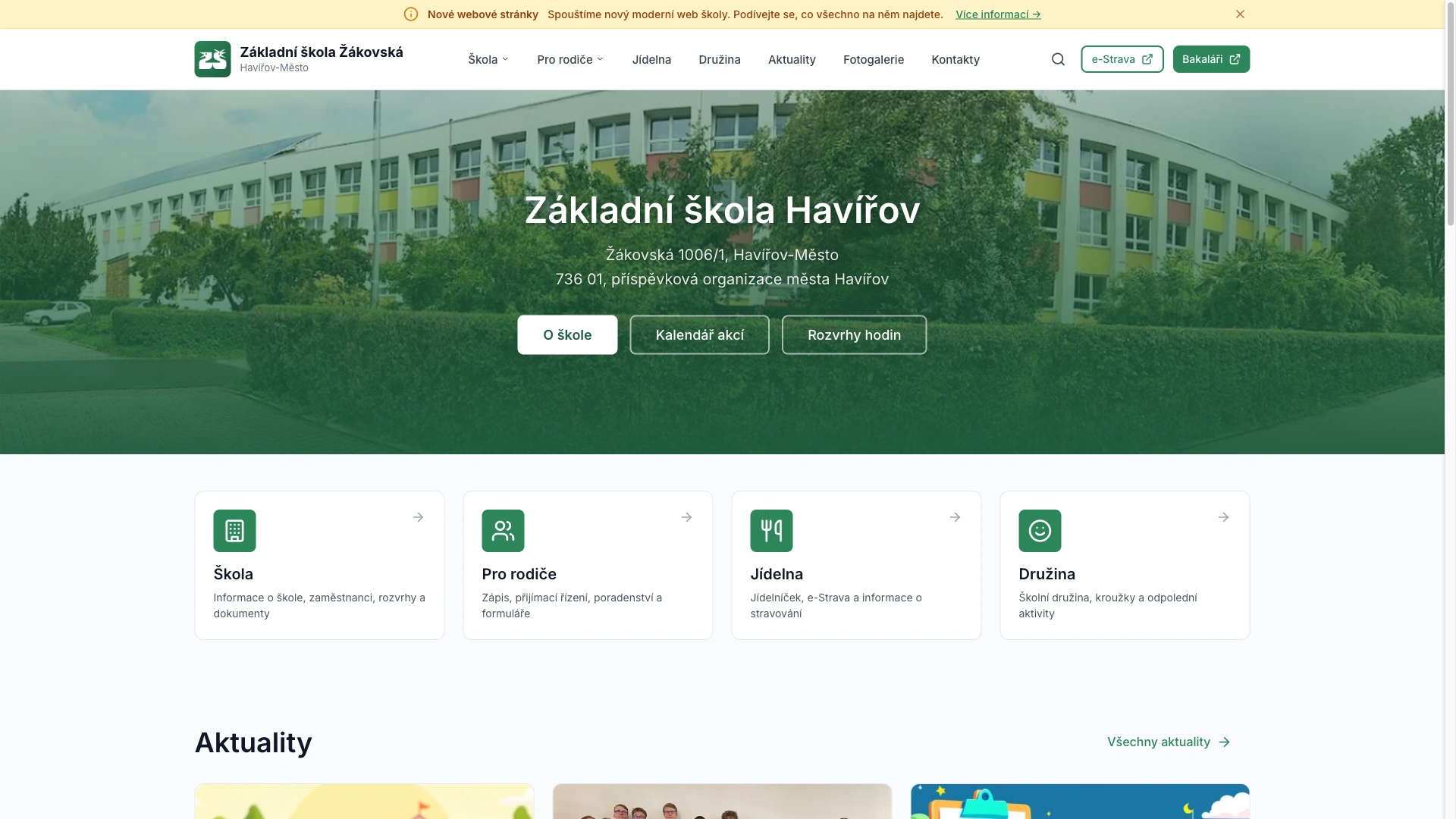Click the ZŠ school logo
The width and height of the screenshot is (1456, 819).
[212, 59]
